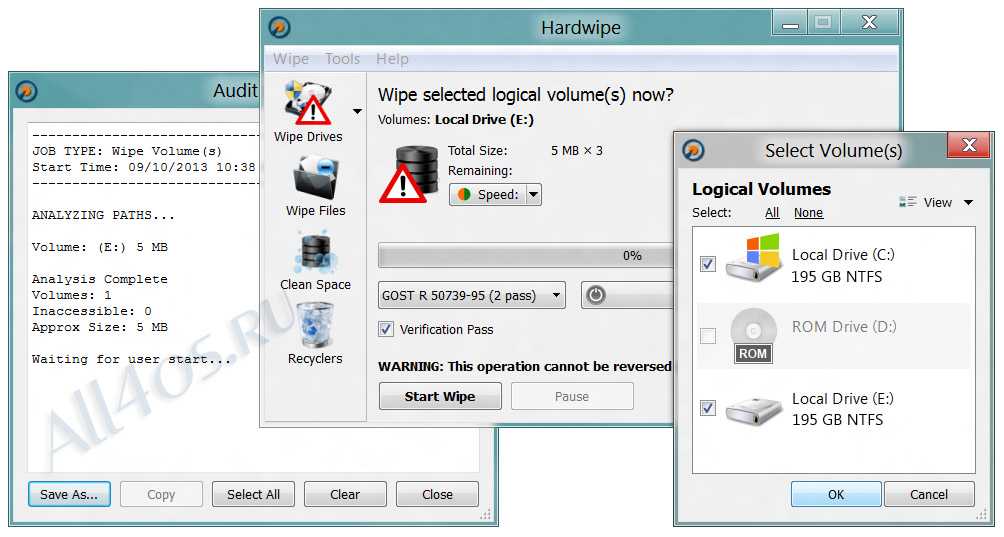
Task: Open the Help menu
Action: [x=392, y=59]
